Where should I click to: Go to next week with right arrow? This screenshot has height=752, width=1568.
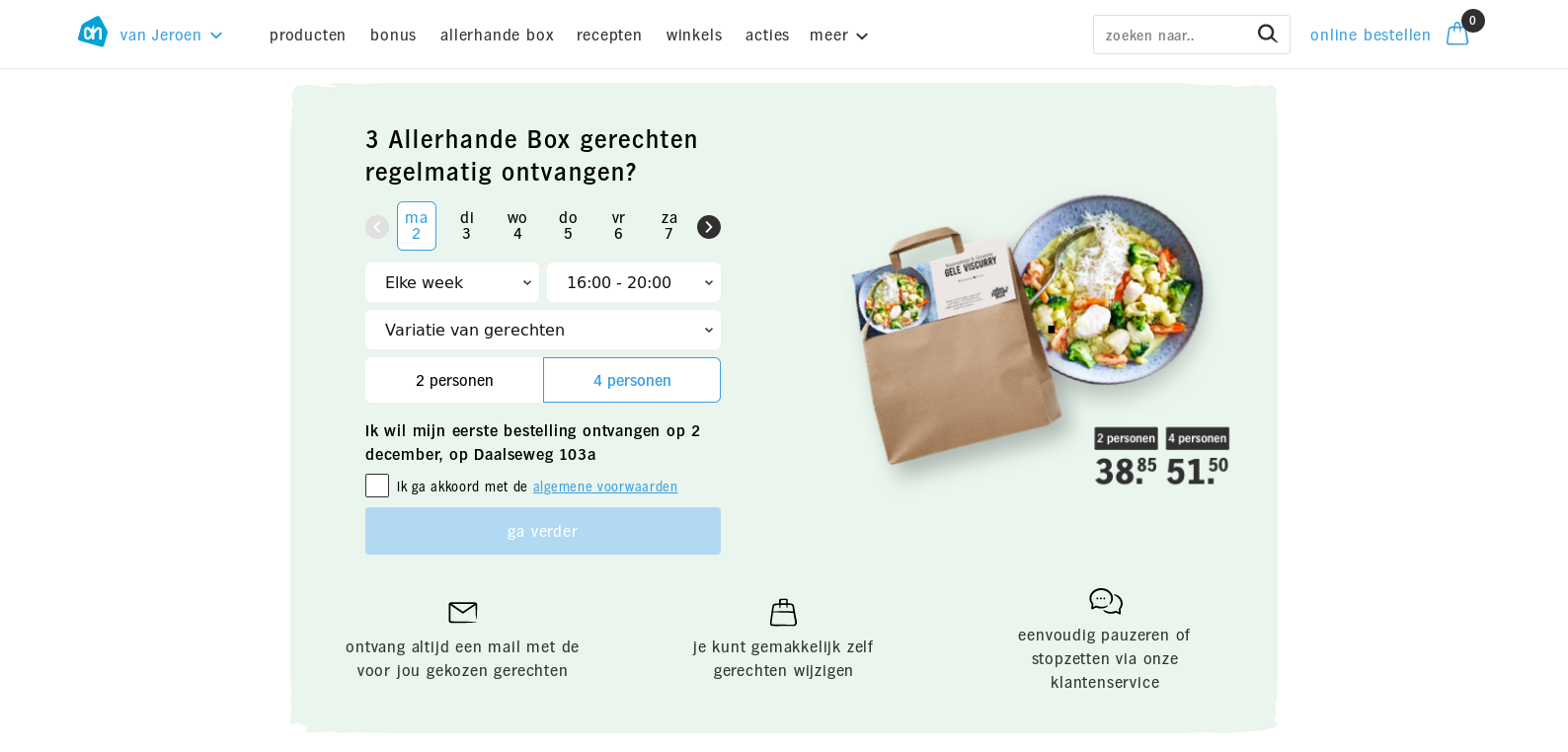(709, 227)
